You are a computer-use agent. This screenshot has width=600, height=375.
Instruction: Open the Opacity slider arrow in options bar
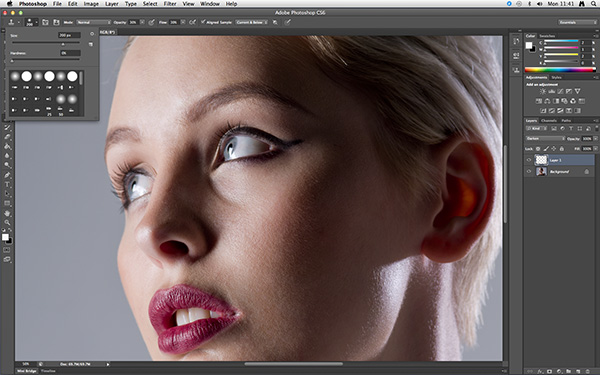(142, 22)
